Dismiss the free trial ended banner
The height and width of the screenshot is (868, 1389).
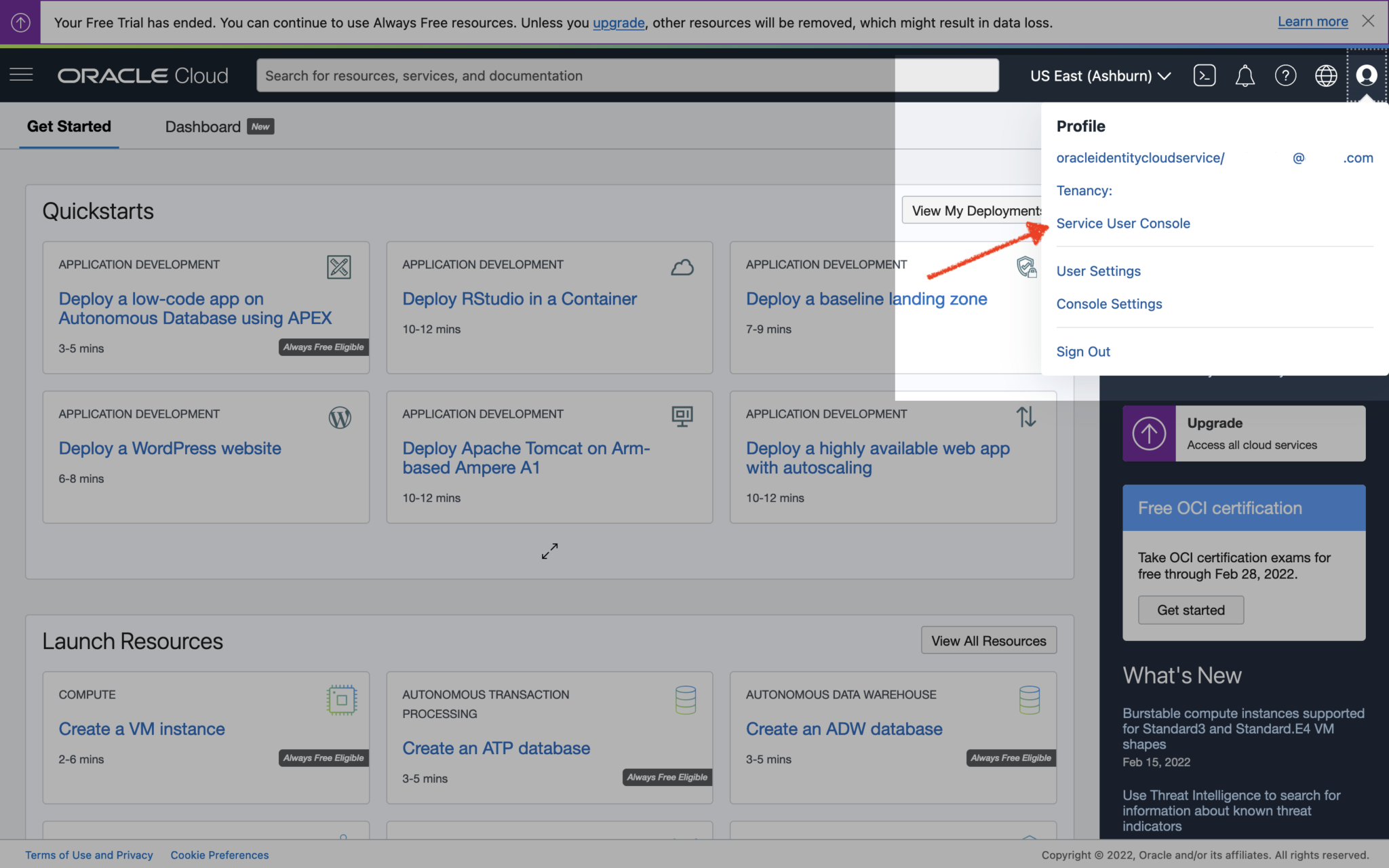pyautogui.click(x=1369, y=21)
